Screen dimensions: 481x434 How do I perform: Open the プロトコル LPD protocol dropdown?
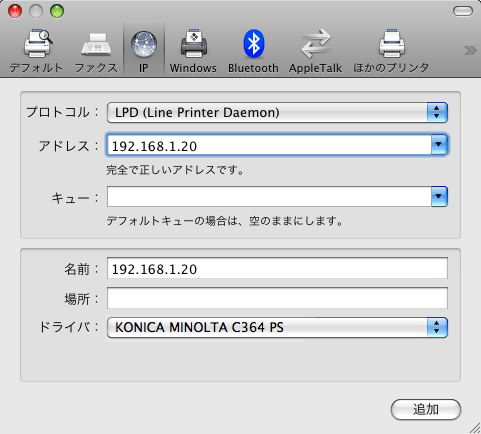pos(277,113)
